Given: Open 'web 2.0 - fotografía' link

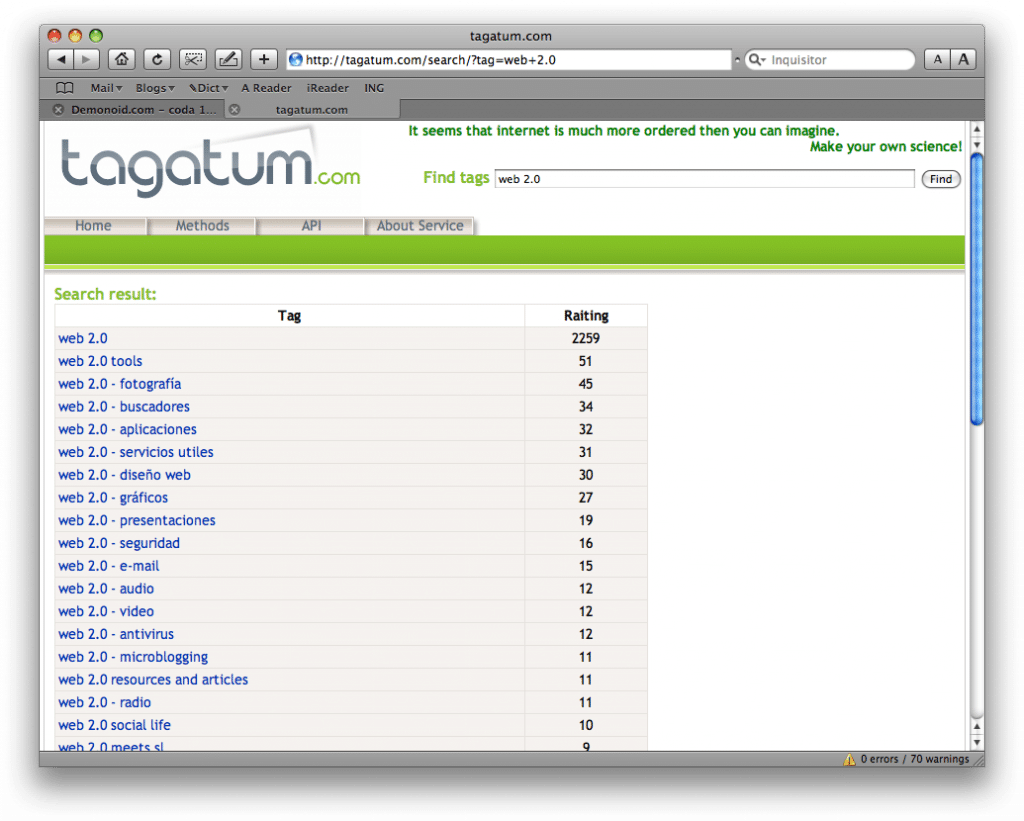Looking at the screenshot, I should point(120,384).
